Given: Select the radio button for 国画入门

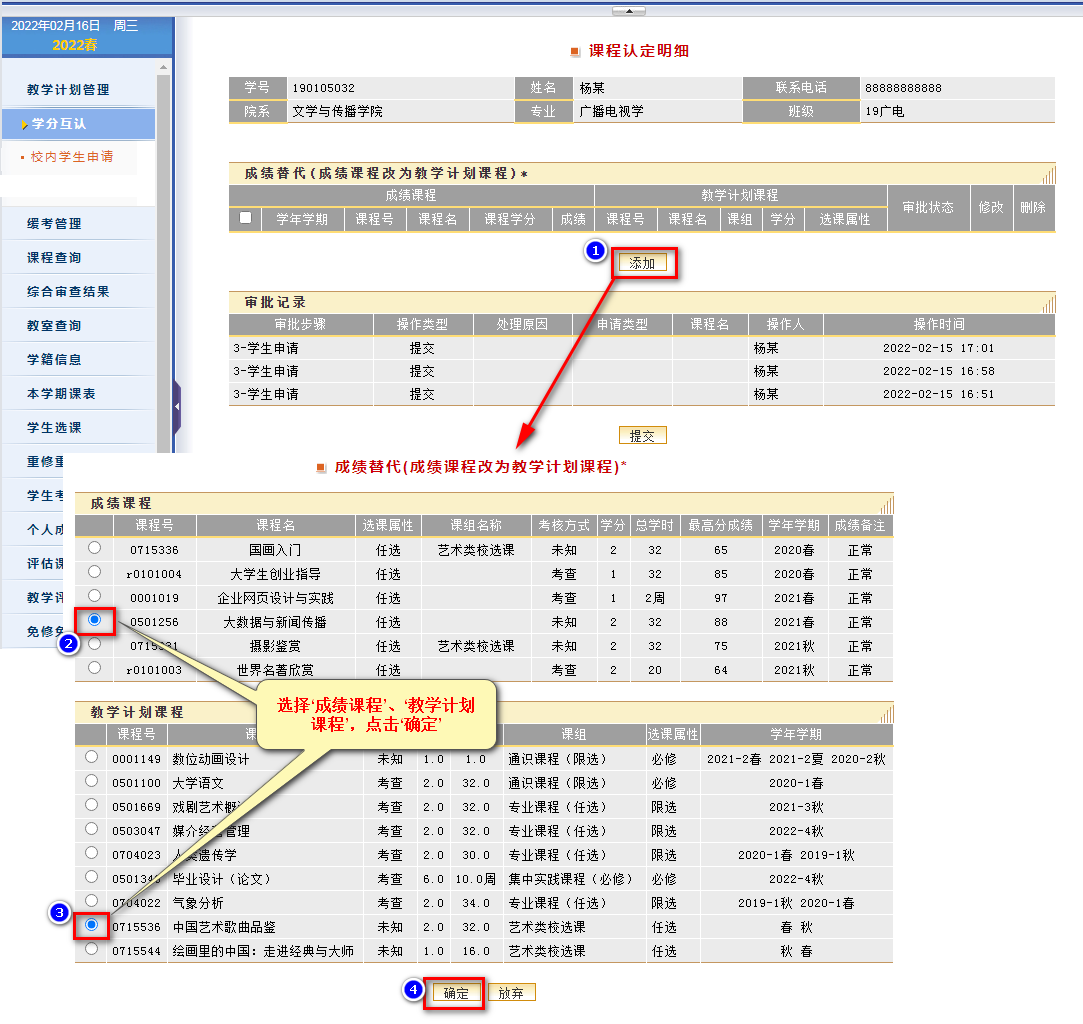Looking at the screenshot, I should 94,548.
